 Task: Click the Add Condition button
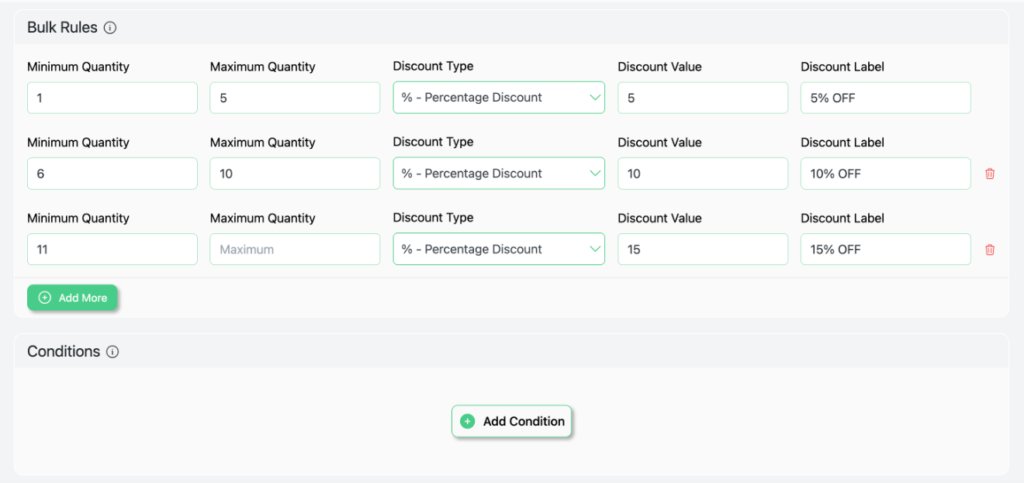(512, 421)
